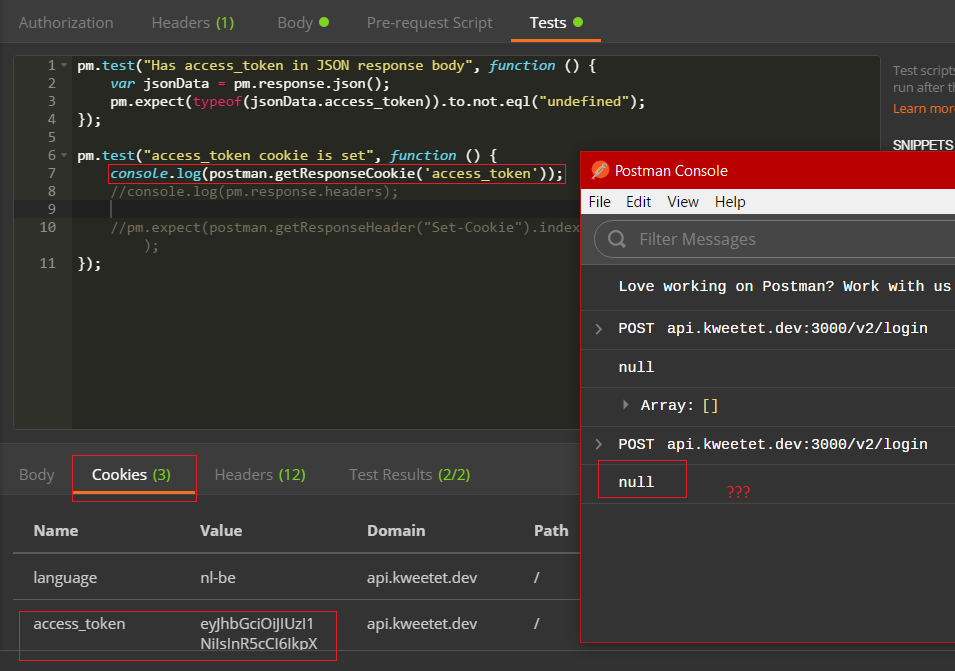The width and height of the screenshot is (955, 671).
Task: Switch to the Headers (1) request tab
Action: pos(192,23)
